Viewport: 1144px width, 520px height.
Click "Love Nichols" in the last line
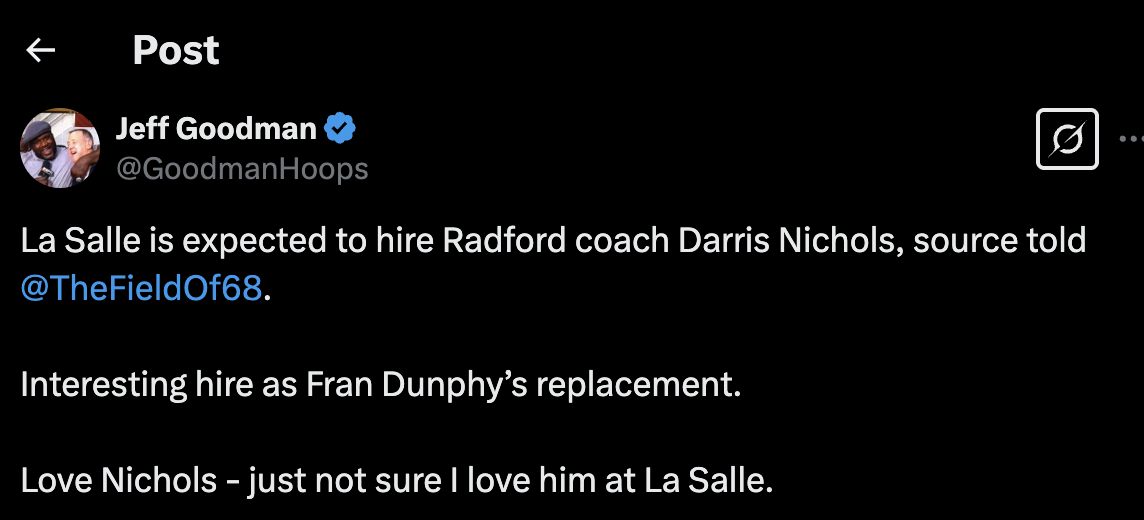119,481
